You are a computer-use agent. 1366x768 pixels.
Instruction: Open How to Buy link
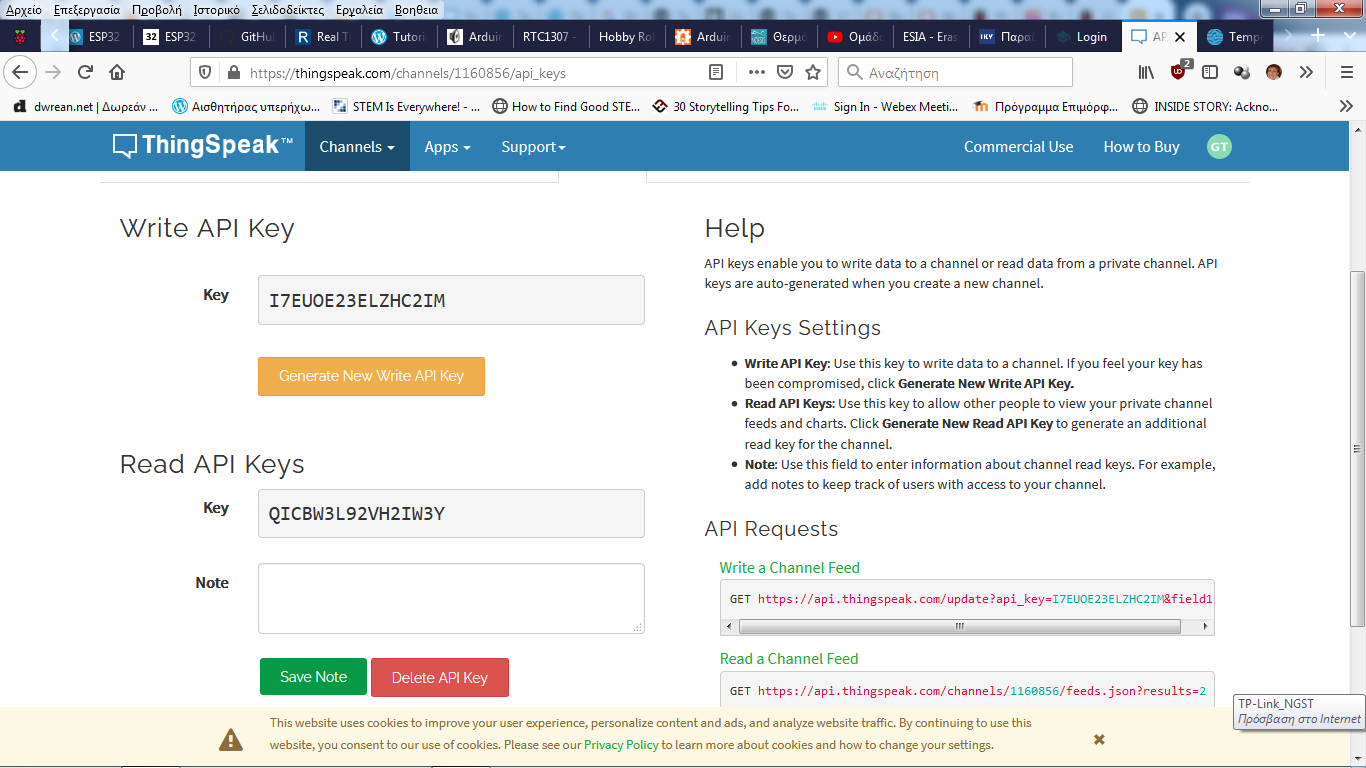[1141, 146]
